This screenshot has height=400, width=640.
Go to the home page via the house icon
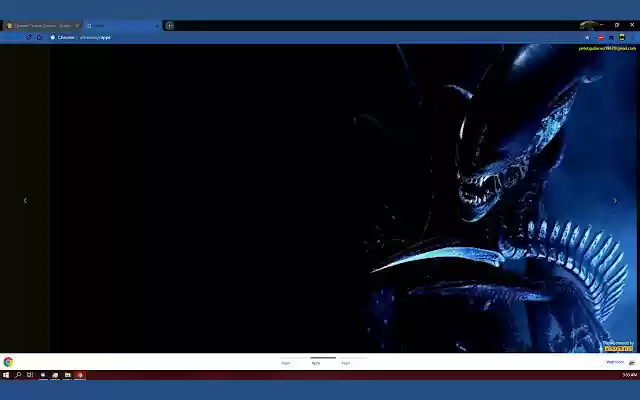(x=40, y=38)
